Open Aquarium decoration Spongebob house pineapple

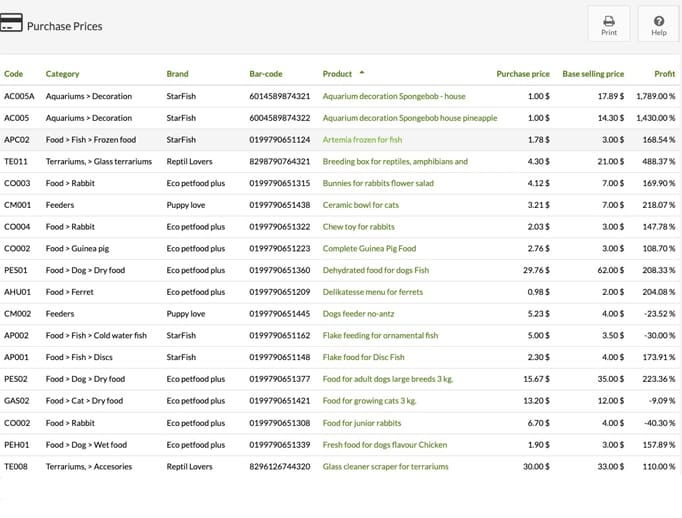410,118
